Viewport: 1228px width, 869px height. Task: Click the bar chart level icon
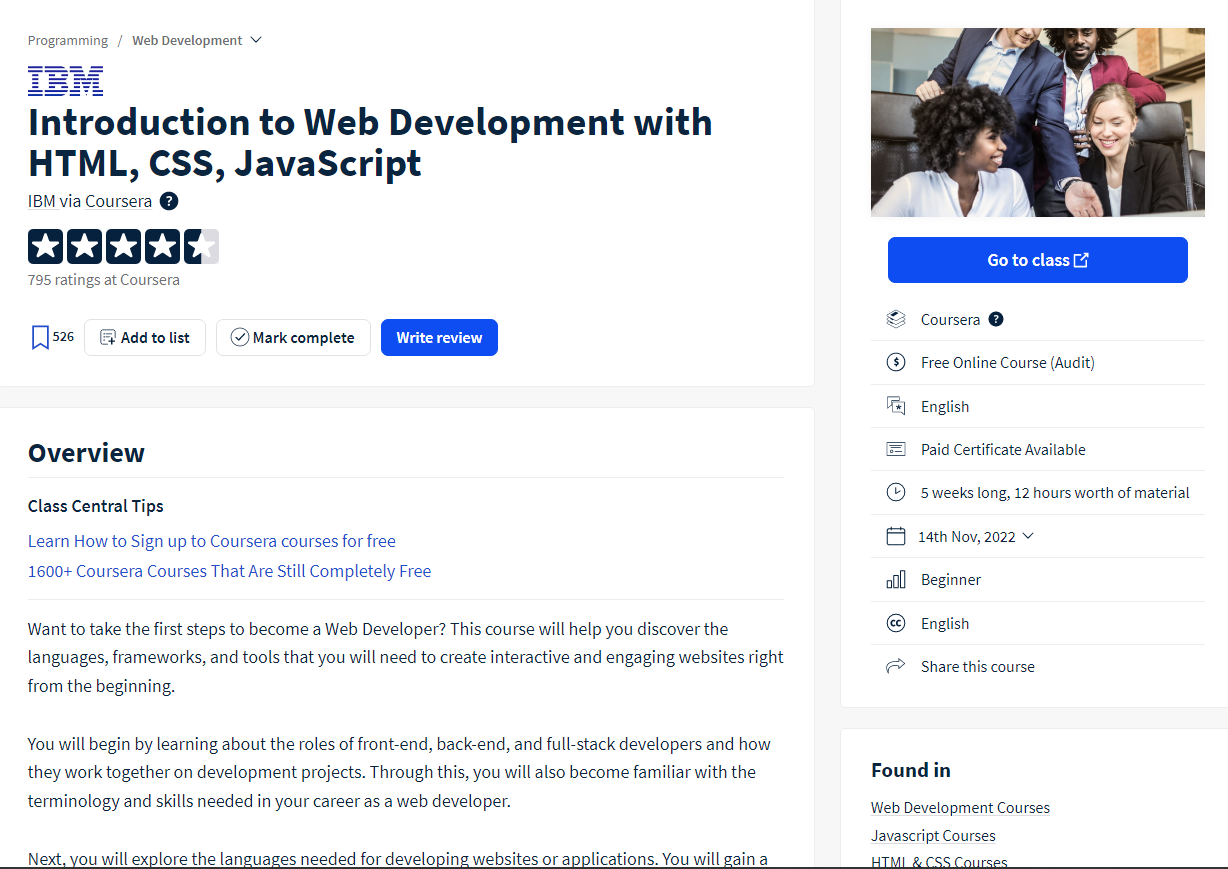(896, 579)
